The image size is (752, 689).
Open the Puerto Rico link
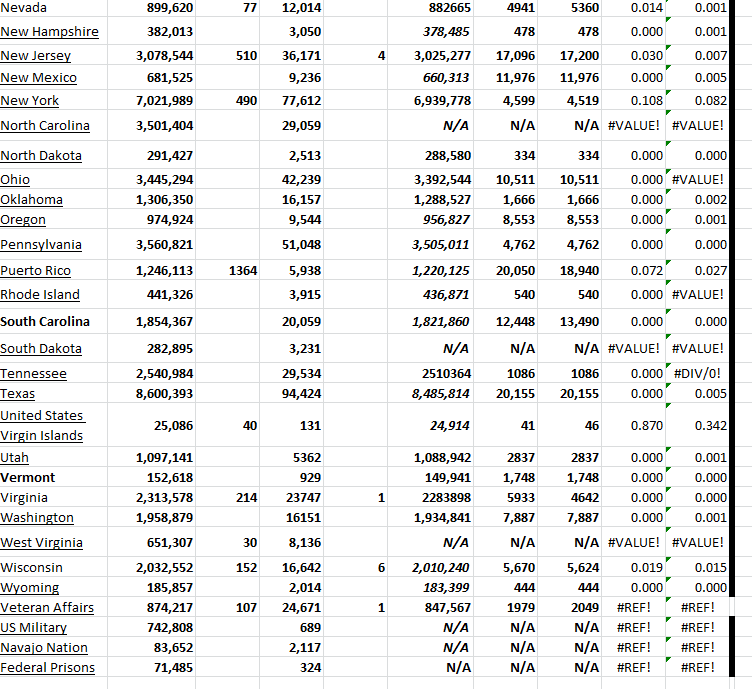pos(34,271)
